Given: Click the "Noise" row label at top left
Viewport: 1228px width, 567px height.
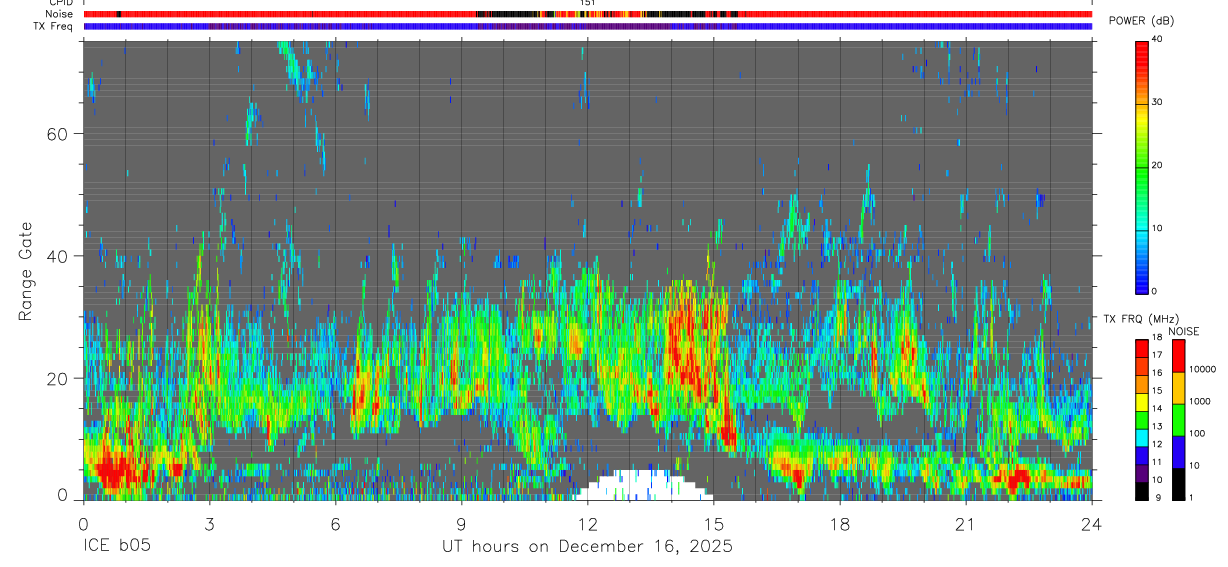Looking at the screenshot, I should tap(60, 14).
